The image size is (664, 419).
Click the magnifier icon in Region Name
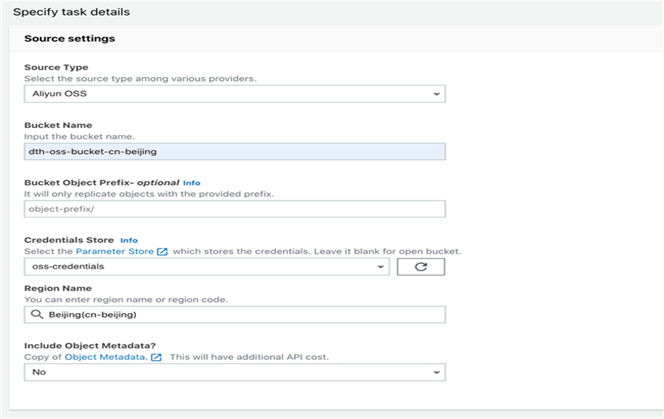coord(38,314)
